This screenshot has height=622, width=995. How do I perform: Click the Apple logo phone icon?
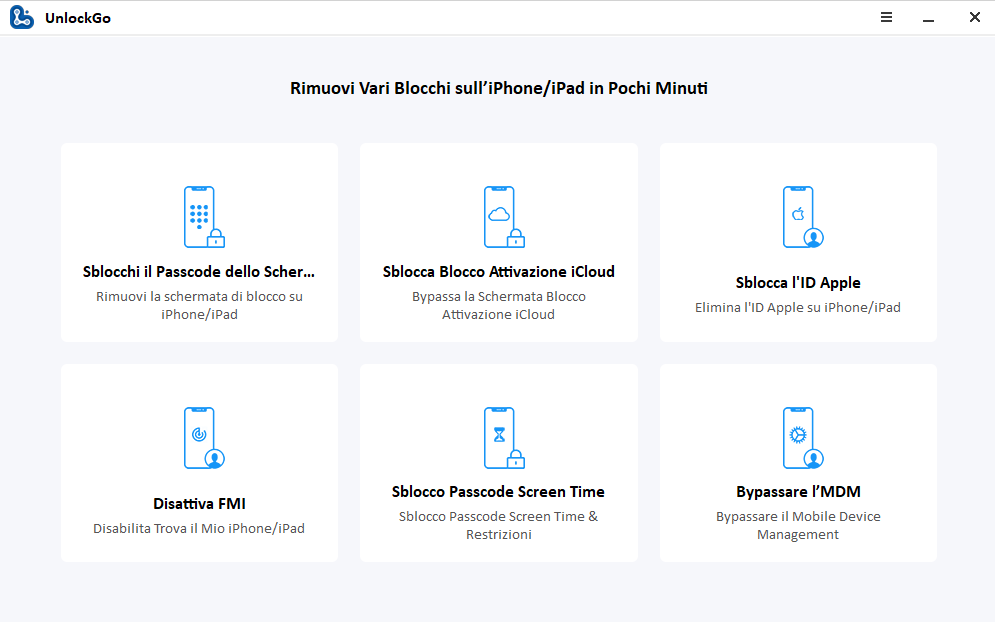click(x=803, y=217)
